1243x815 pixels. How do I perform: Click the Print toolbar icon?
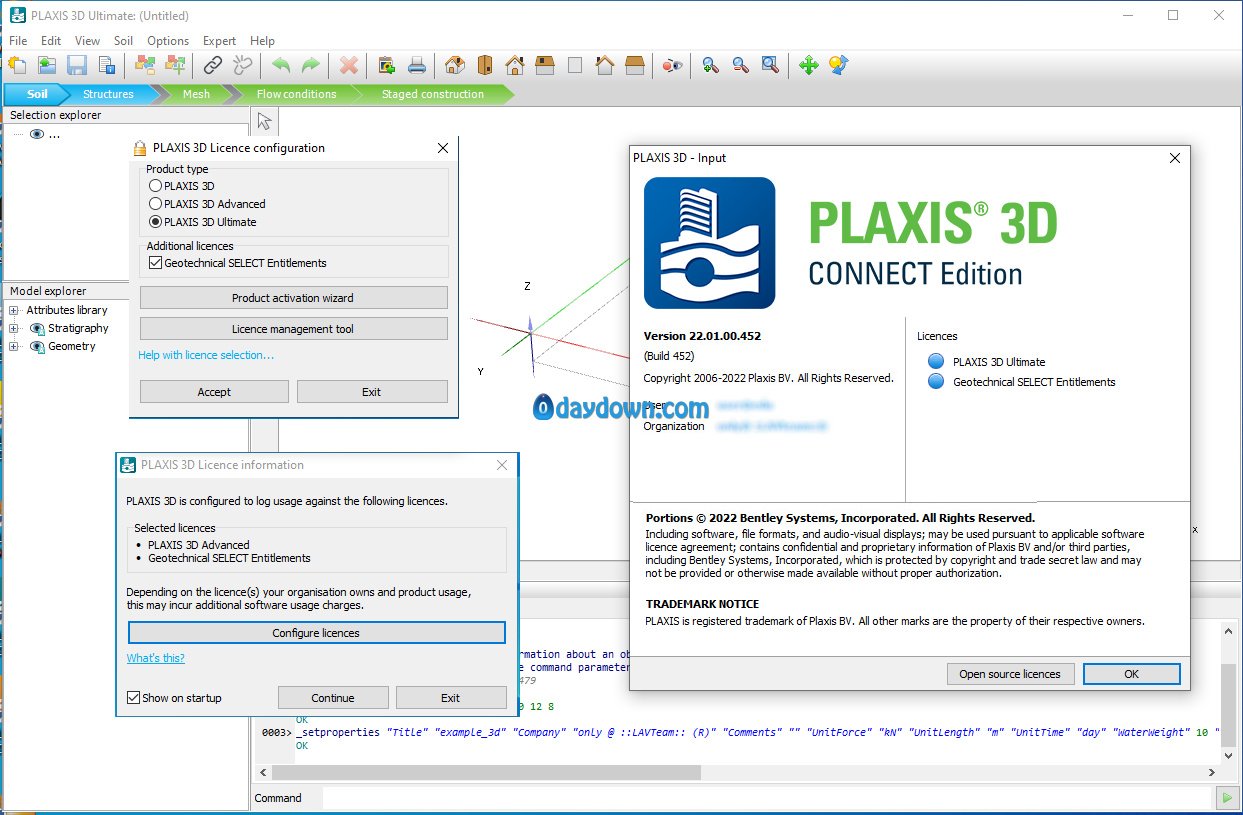coord(417,65)
